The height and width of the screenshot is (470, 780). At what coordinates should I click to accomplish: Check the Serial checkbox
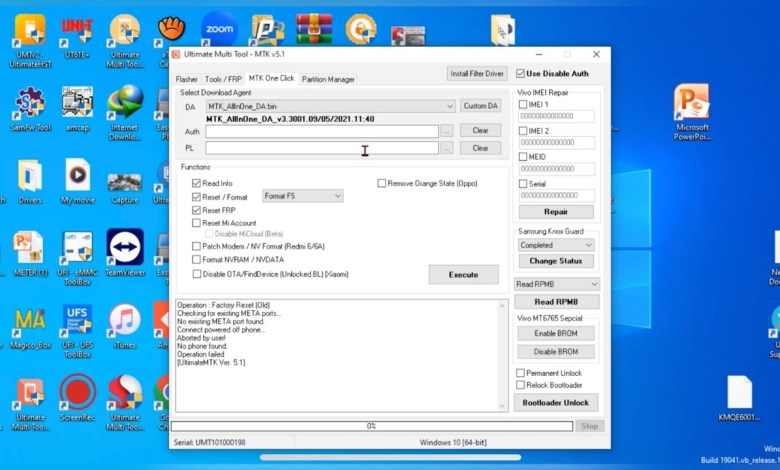coord(523,184)
